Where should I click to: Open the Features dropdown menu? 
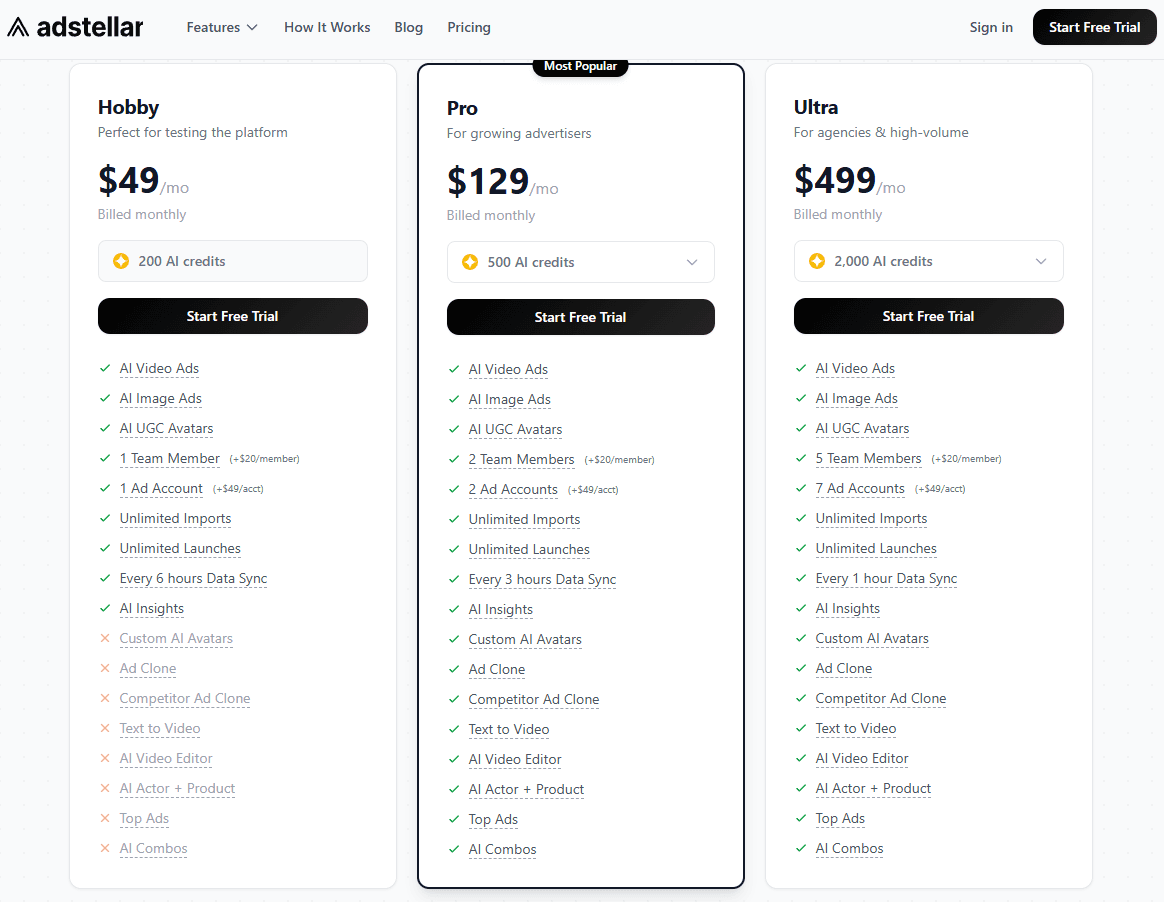pos(221,27)
